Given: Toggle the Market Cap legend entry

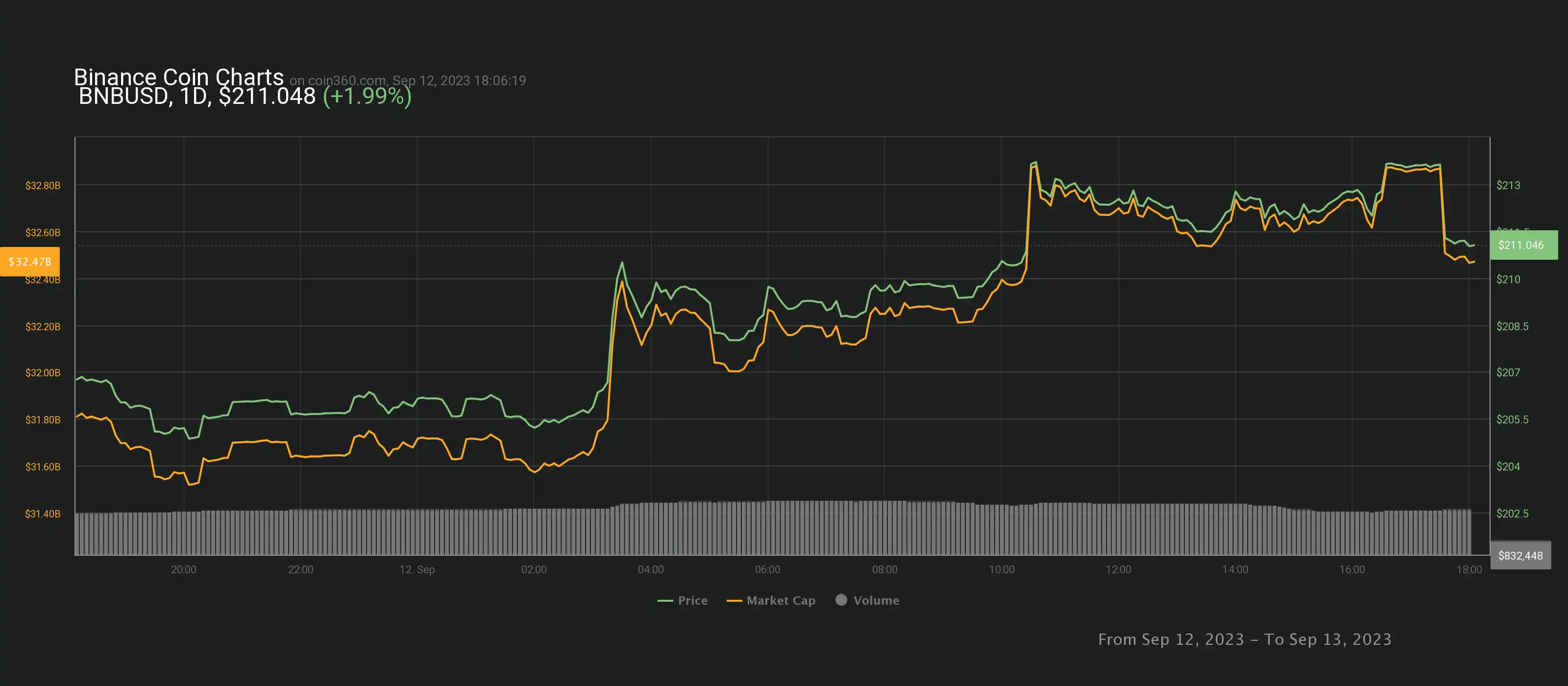Looking at the screenshot, I should pyautogui.click(x=781, y=600).
